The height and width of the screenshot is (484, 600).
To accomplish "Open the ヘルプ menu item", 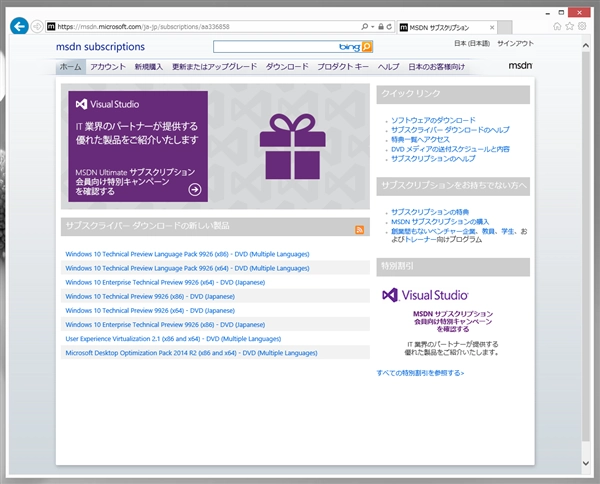I will 388,67.
